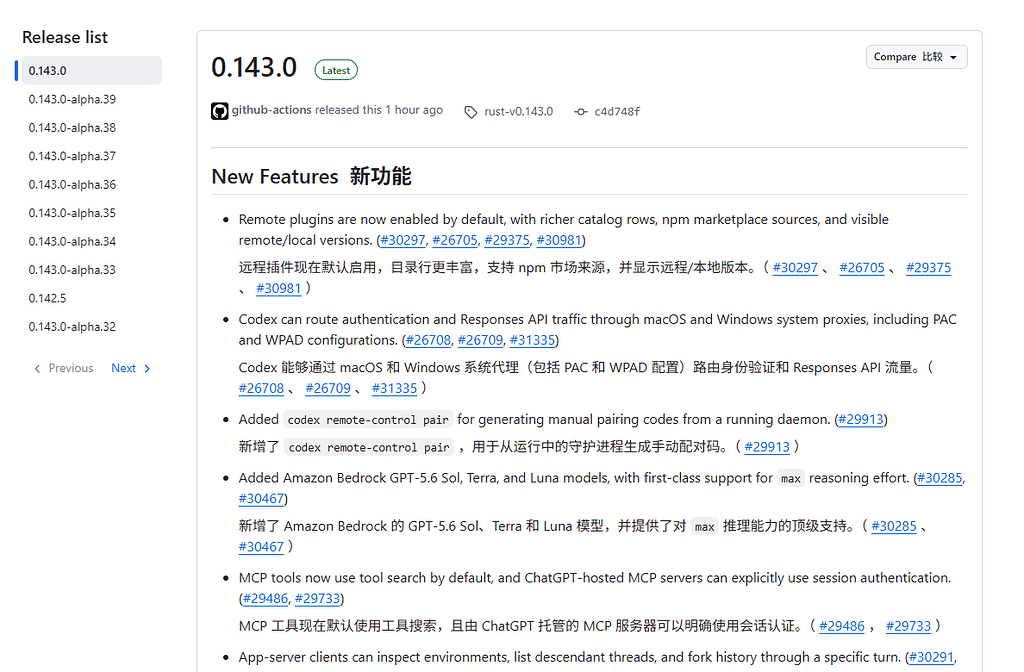Click the Next pagination chevron
This screenshot has height=672, width=1024.
[147, 368]
